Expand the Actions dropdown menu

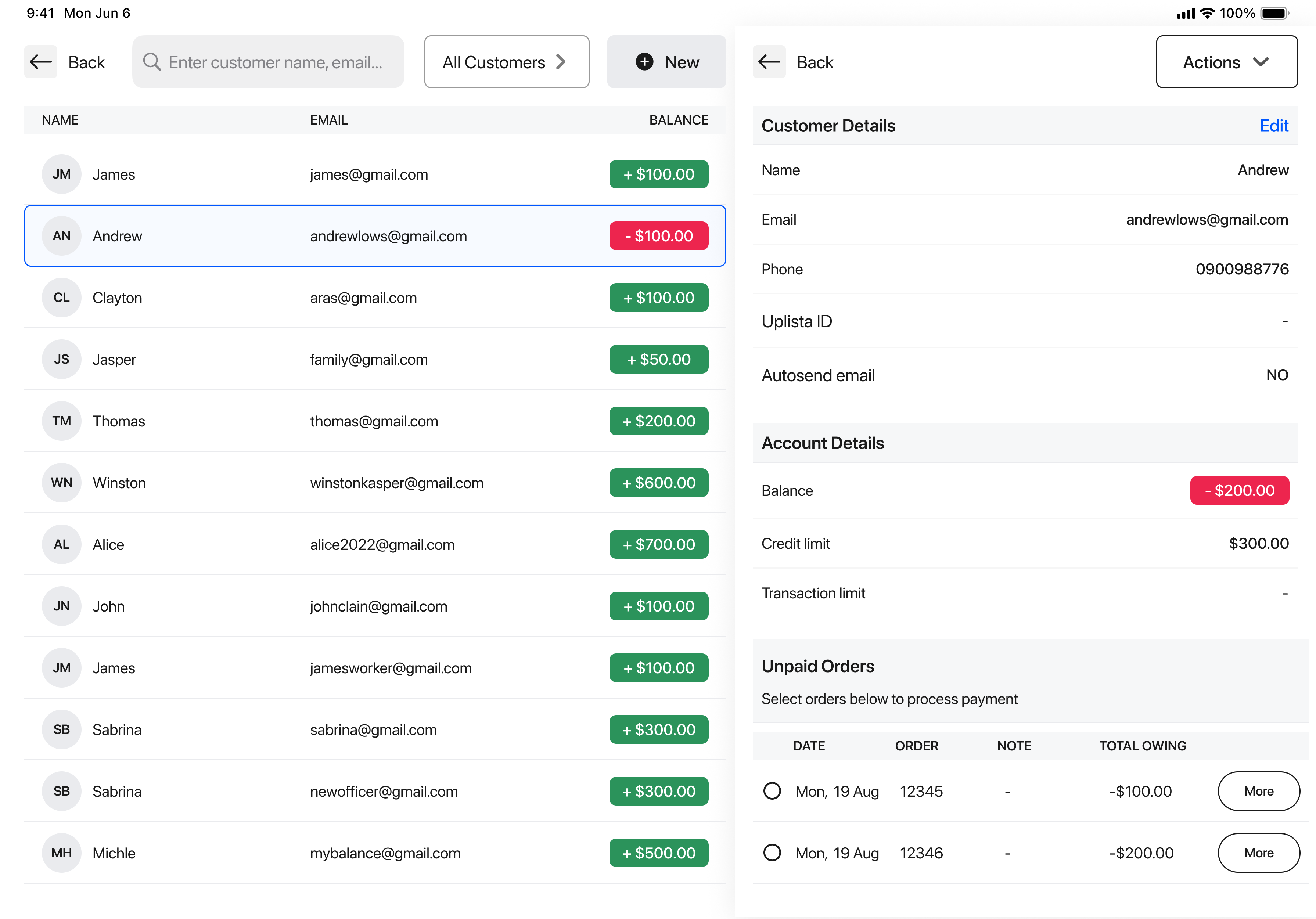(1227, 62)
